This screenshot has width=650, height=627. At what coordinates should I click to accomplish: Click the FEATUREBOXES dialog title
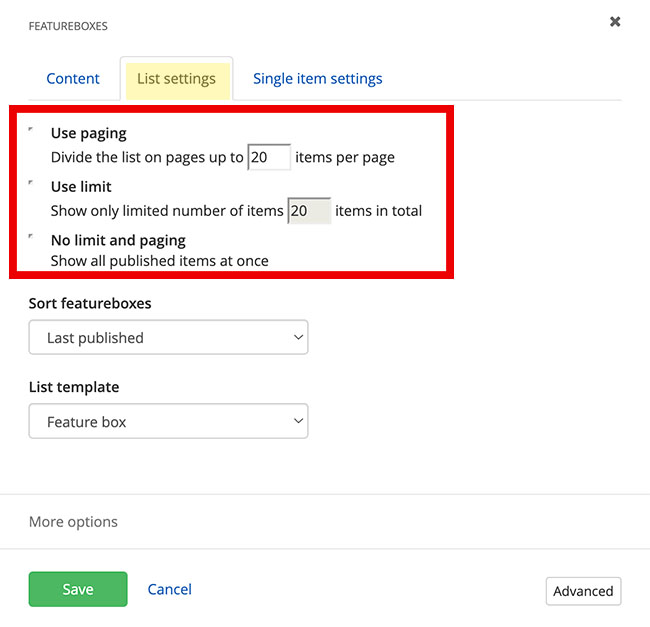(x=68, y=26)
